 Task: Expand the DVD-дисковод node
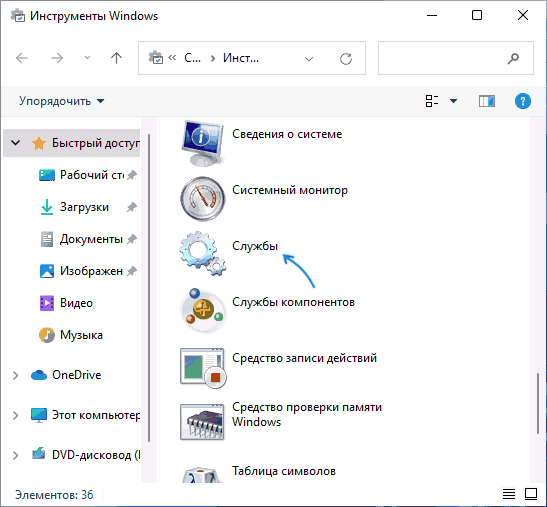coord(15,455)
